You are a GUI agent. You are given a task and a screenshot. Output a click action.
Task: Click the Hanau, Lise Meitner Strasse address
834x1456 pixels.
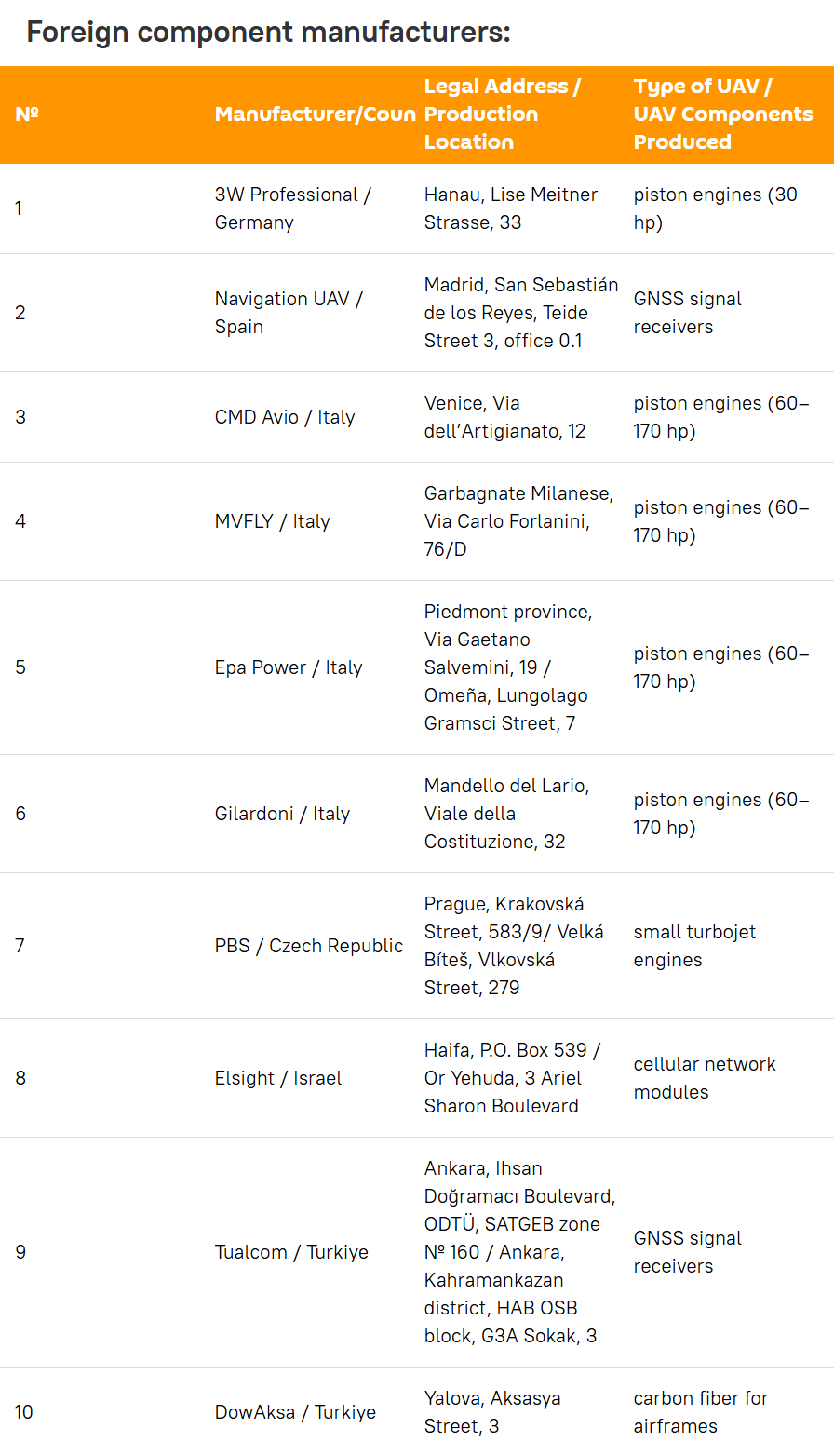(511, 209)
